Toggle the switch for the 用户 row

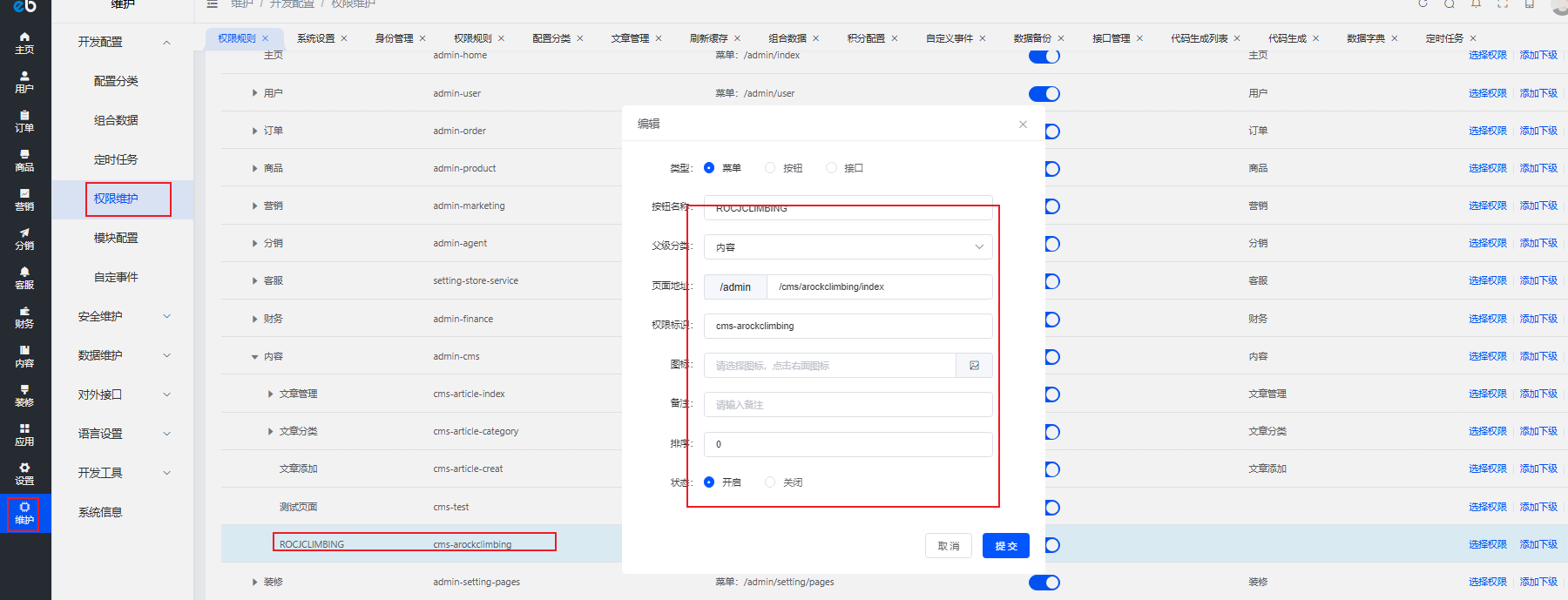[x=1044, y=94]
